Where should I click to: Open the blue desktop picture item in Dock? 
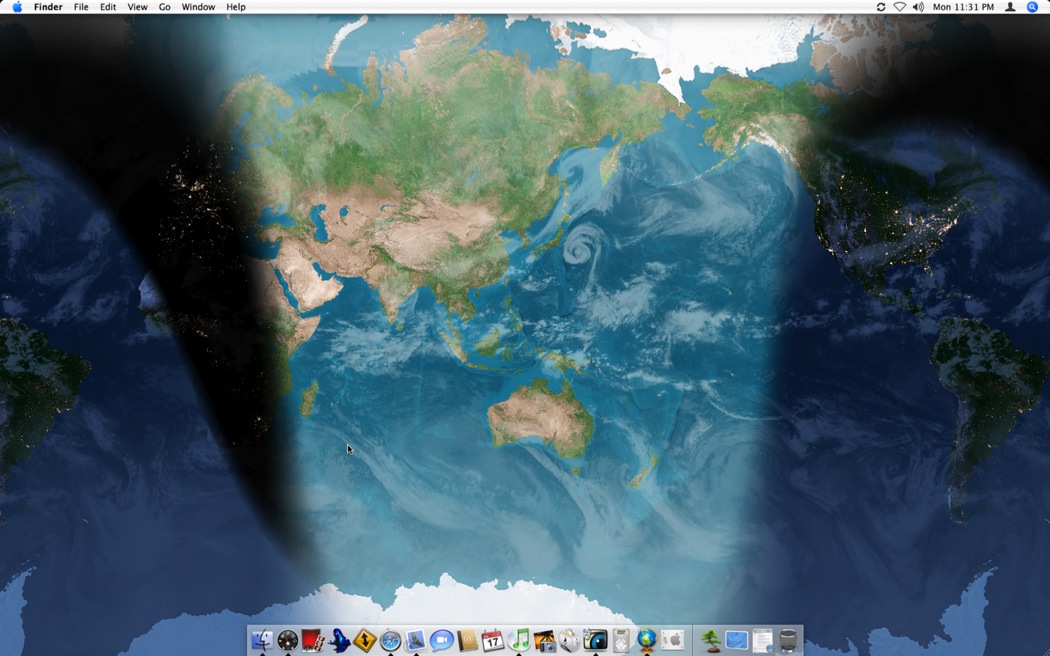[x=737, y=641]
